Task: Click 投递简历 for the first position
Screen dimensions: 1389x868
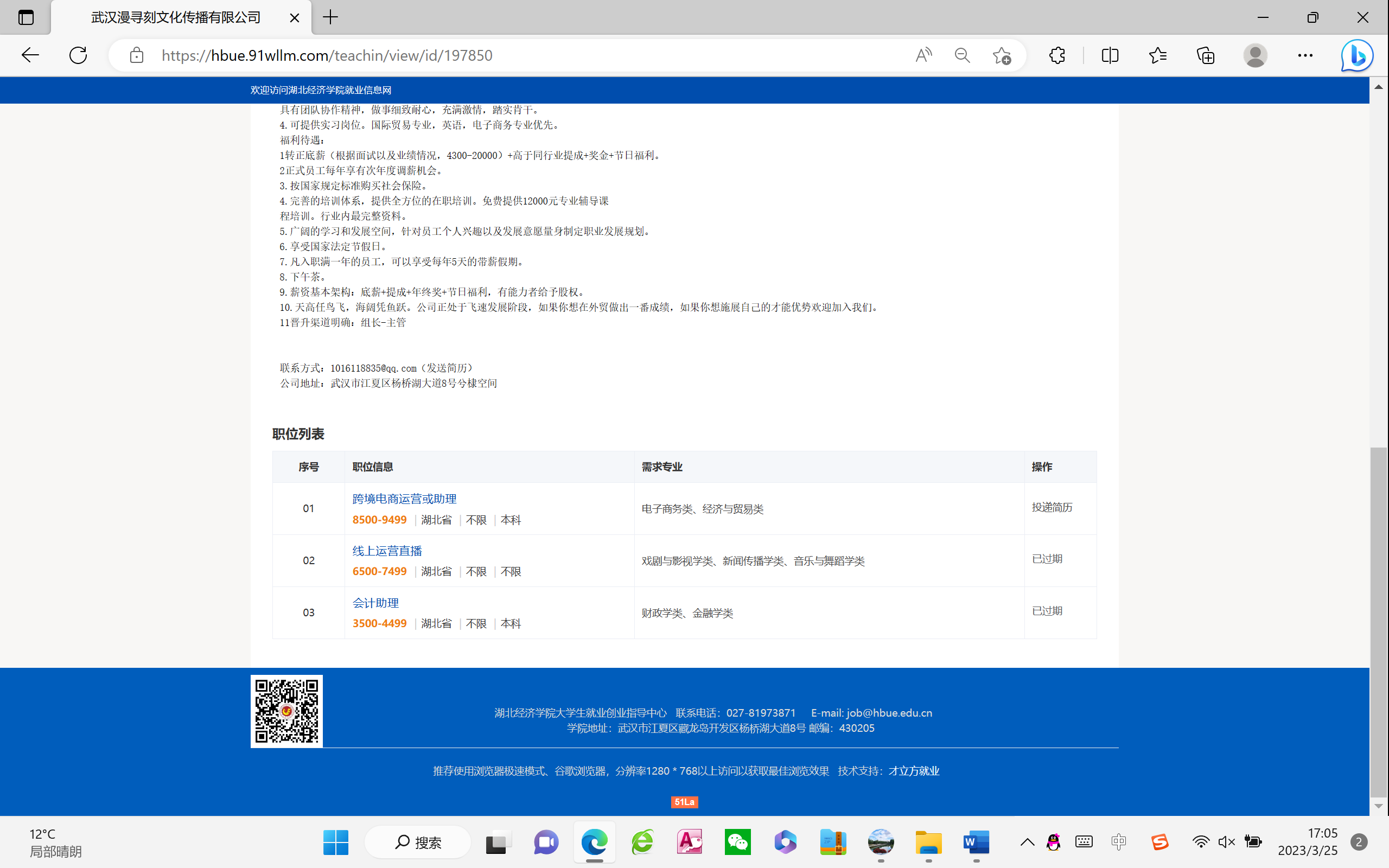Action: pos(1052,507)
